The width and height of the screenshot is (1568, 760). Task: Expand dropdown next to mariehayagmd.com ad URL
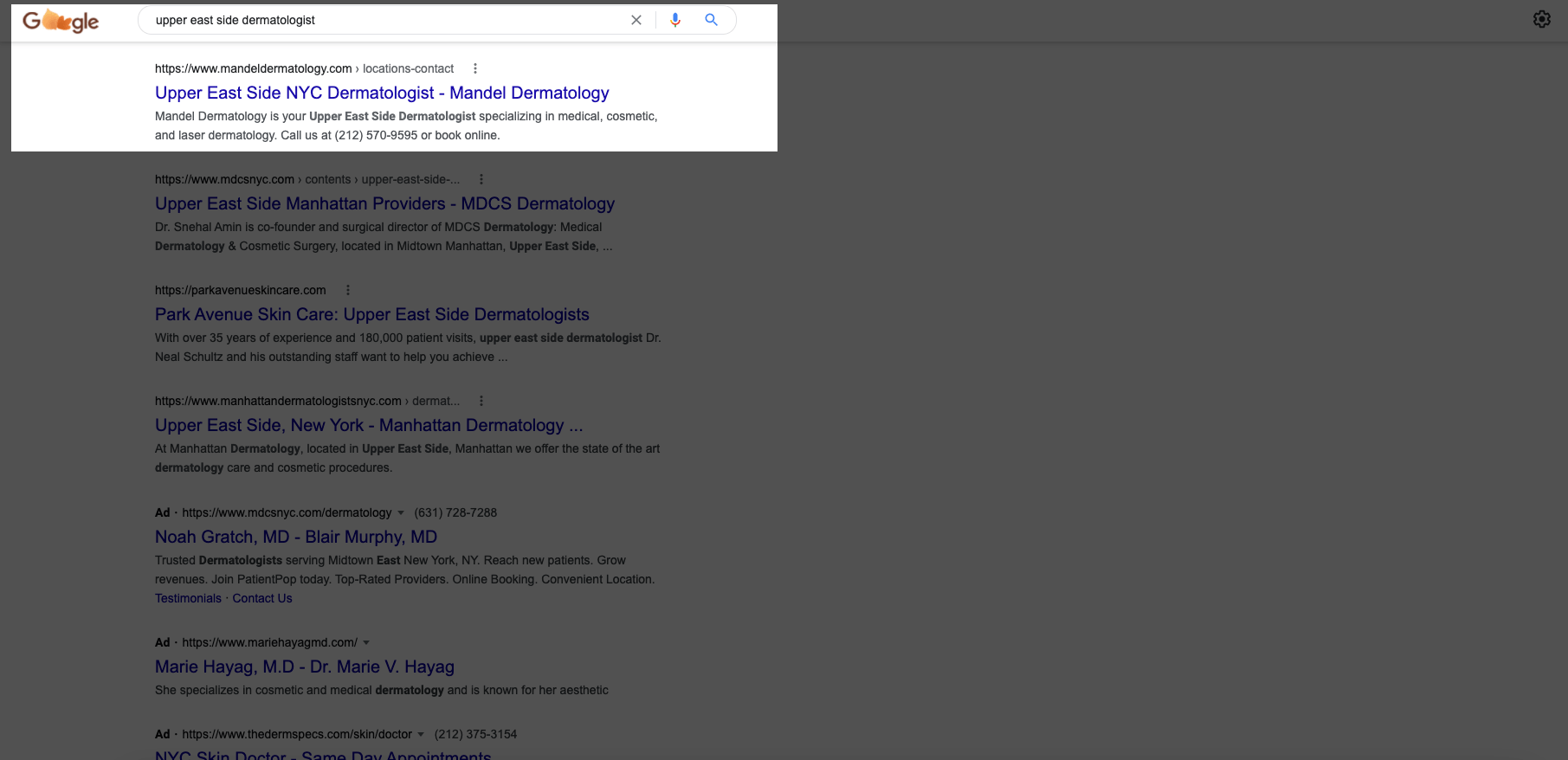366,642
